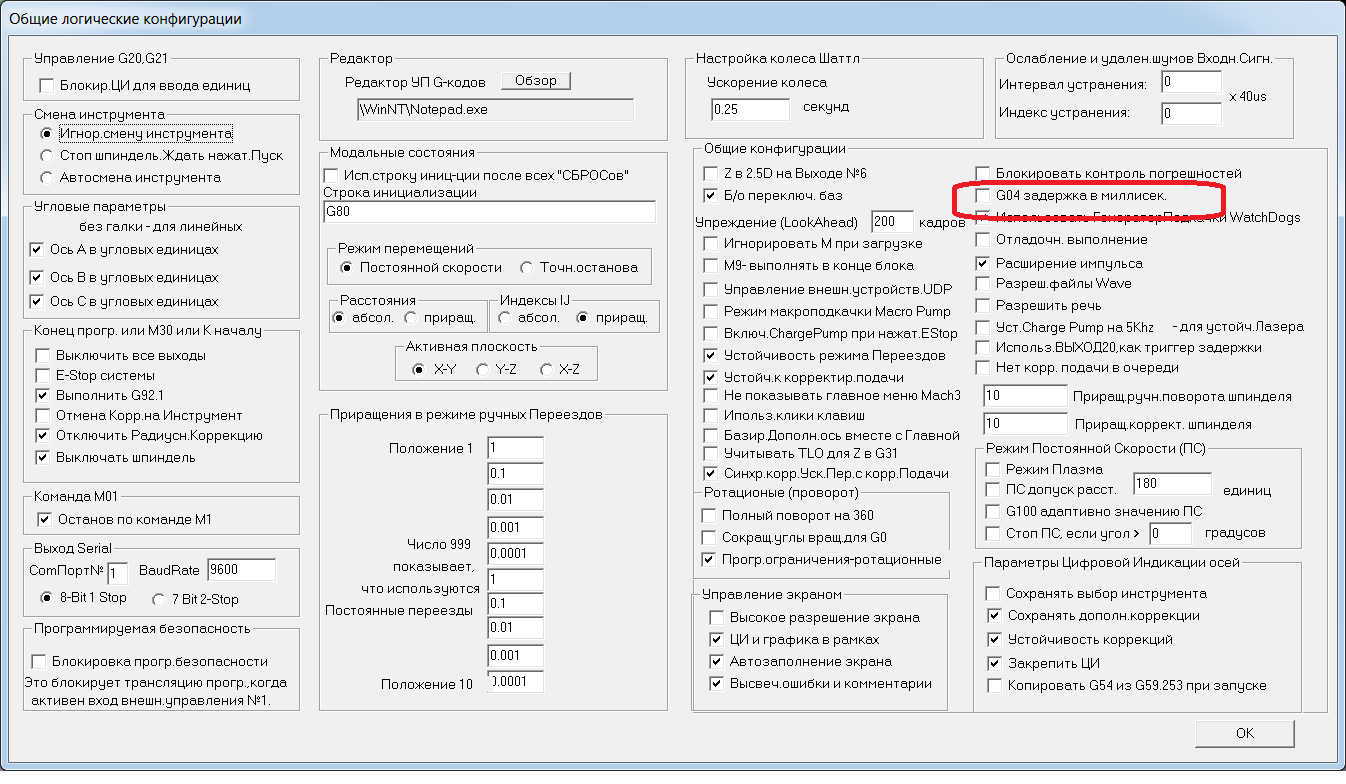Select Игнор.смену инструмента radio option
The image size is (1346, 784).
(x=47, y=133)
